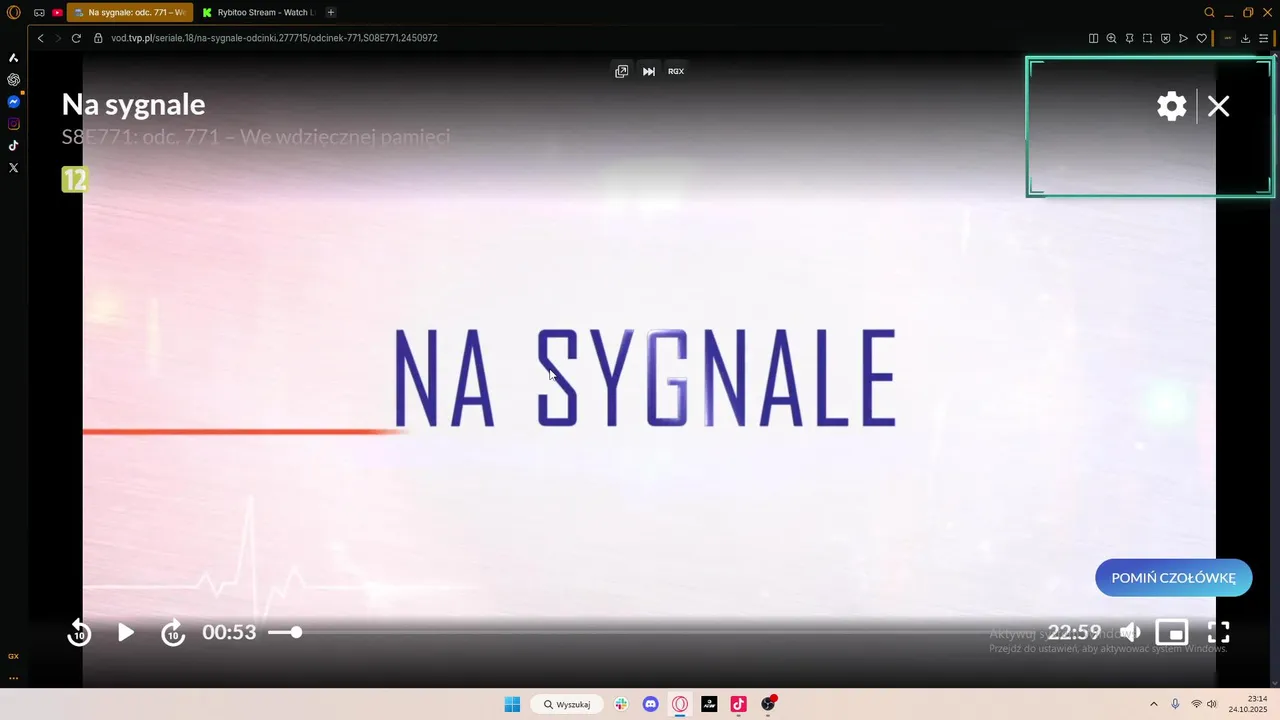Image resolution: width=1280 pixels, height=720 pixels.
Task: Enter fullscreen video mode
Action: [1218, 632]
